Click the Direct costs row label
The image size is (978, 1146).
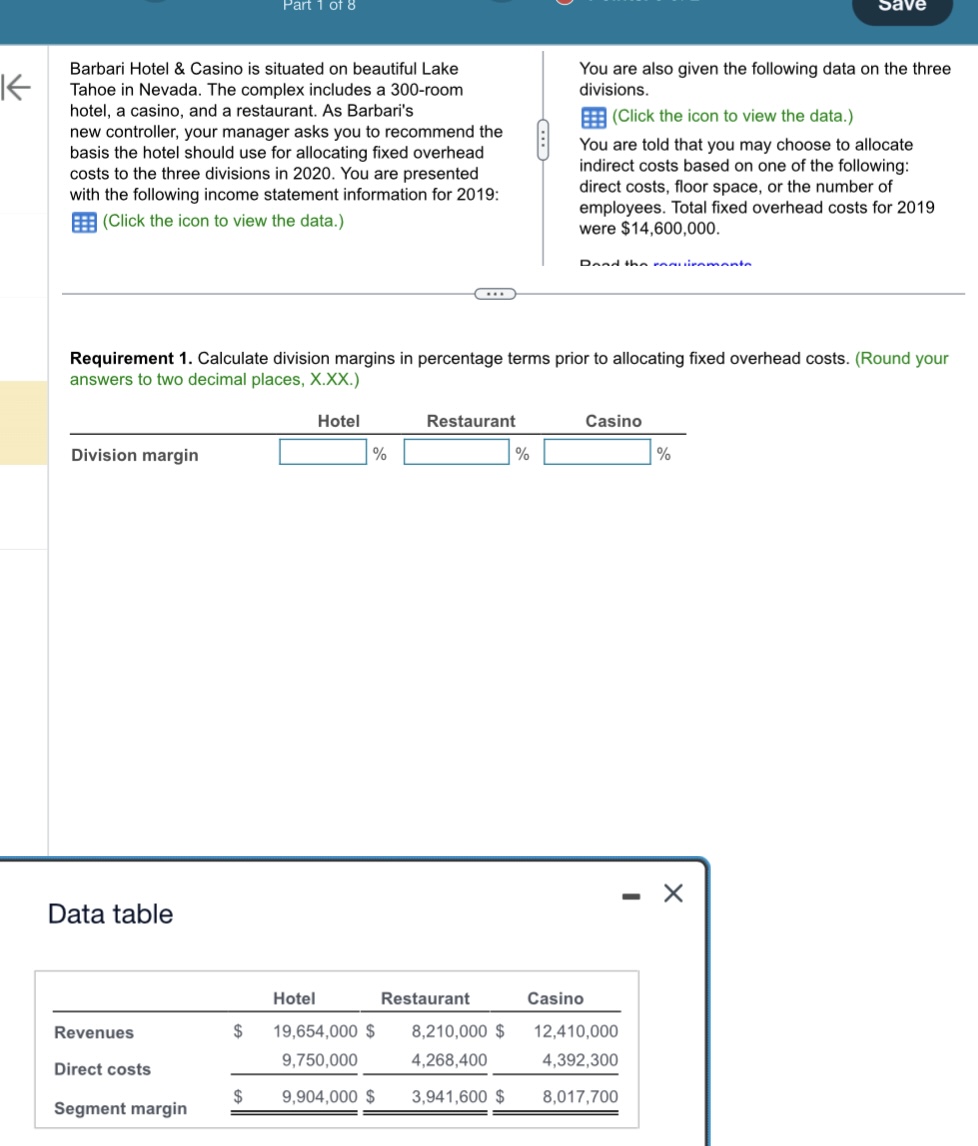102,1069
